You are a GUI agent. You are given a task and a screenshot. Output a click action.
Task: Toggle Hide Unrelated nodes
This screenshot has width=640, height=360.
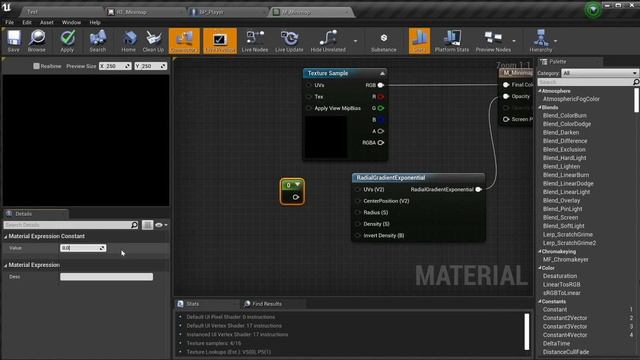pos(328,41)
